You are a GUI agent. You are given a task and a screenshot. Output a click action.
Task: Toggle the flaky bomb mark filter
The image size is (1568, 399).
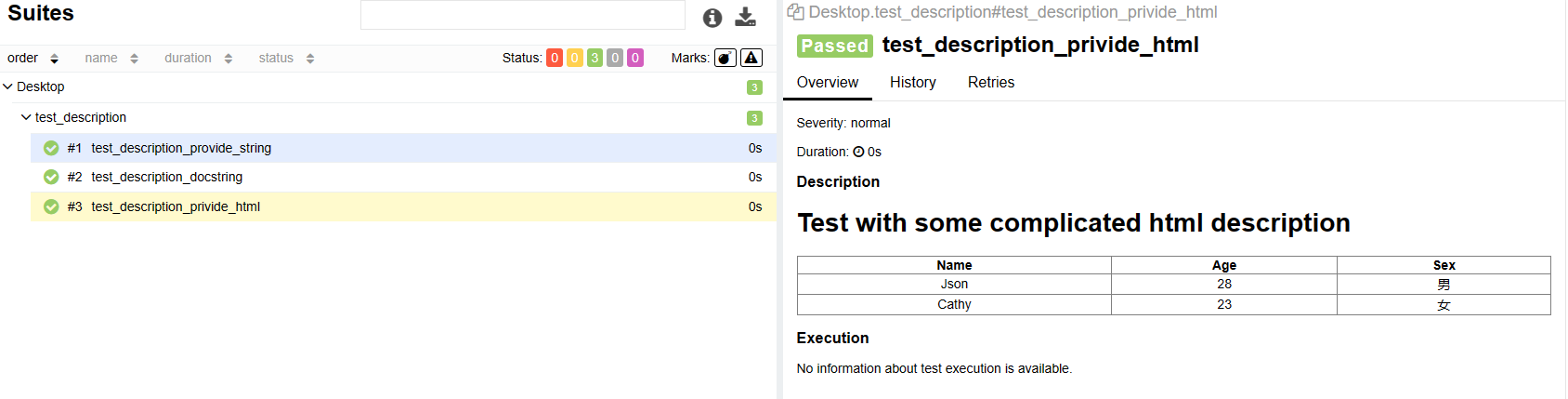(725, 58)
